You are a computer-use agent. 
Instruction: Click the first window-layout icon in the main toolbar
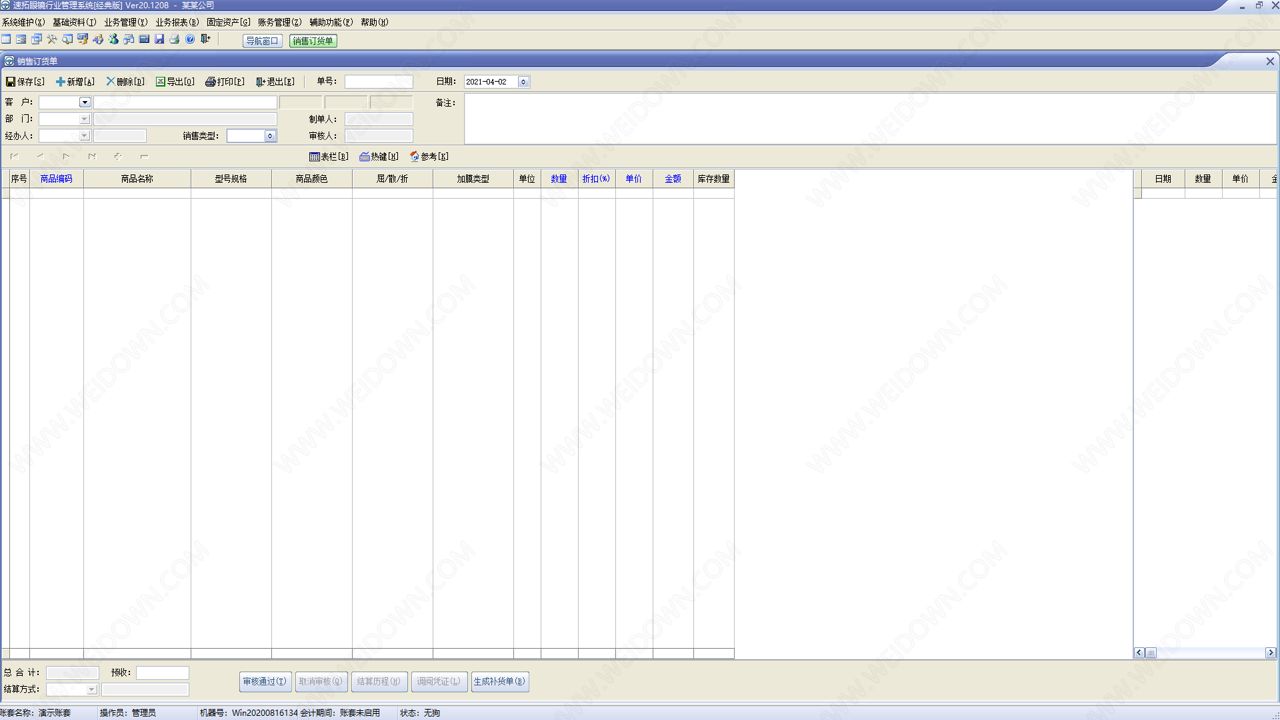[6, 39]
